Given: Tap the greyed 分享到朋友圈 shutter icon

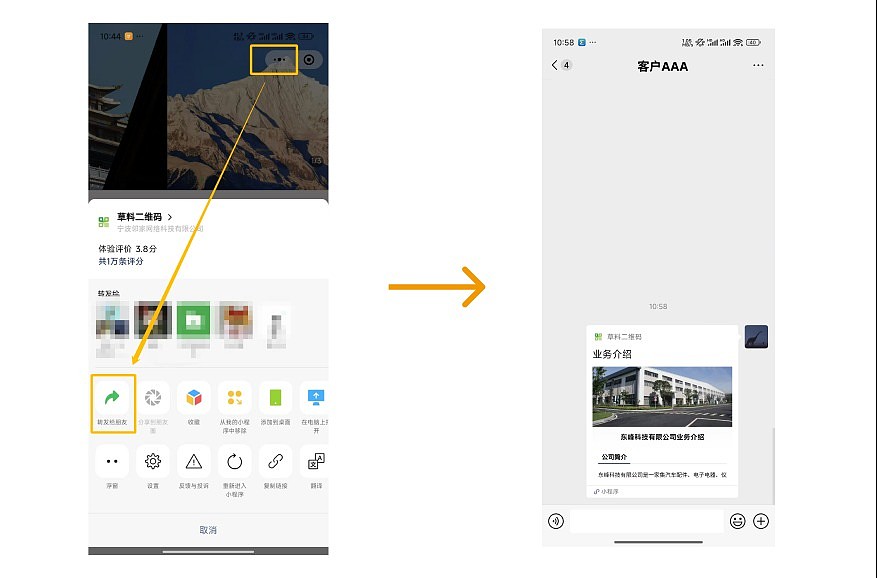Looking at the screenshot, I should tap(153, 398).
